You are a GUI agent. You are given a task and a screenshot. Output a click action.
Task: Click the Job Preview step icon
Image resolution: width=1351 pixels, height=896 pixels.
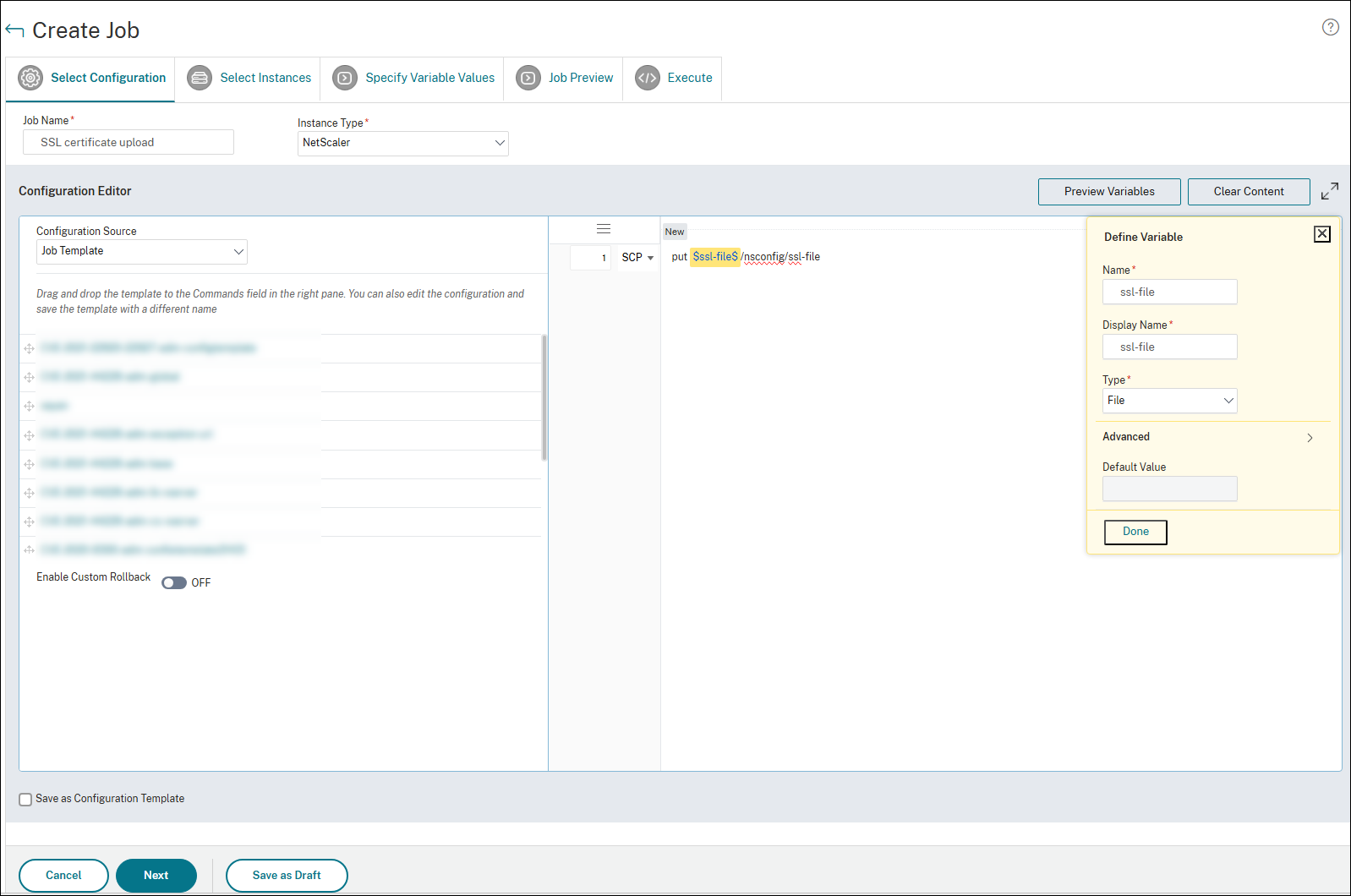tap(528, 78)
